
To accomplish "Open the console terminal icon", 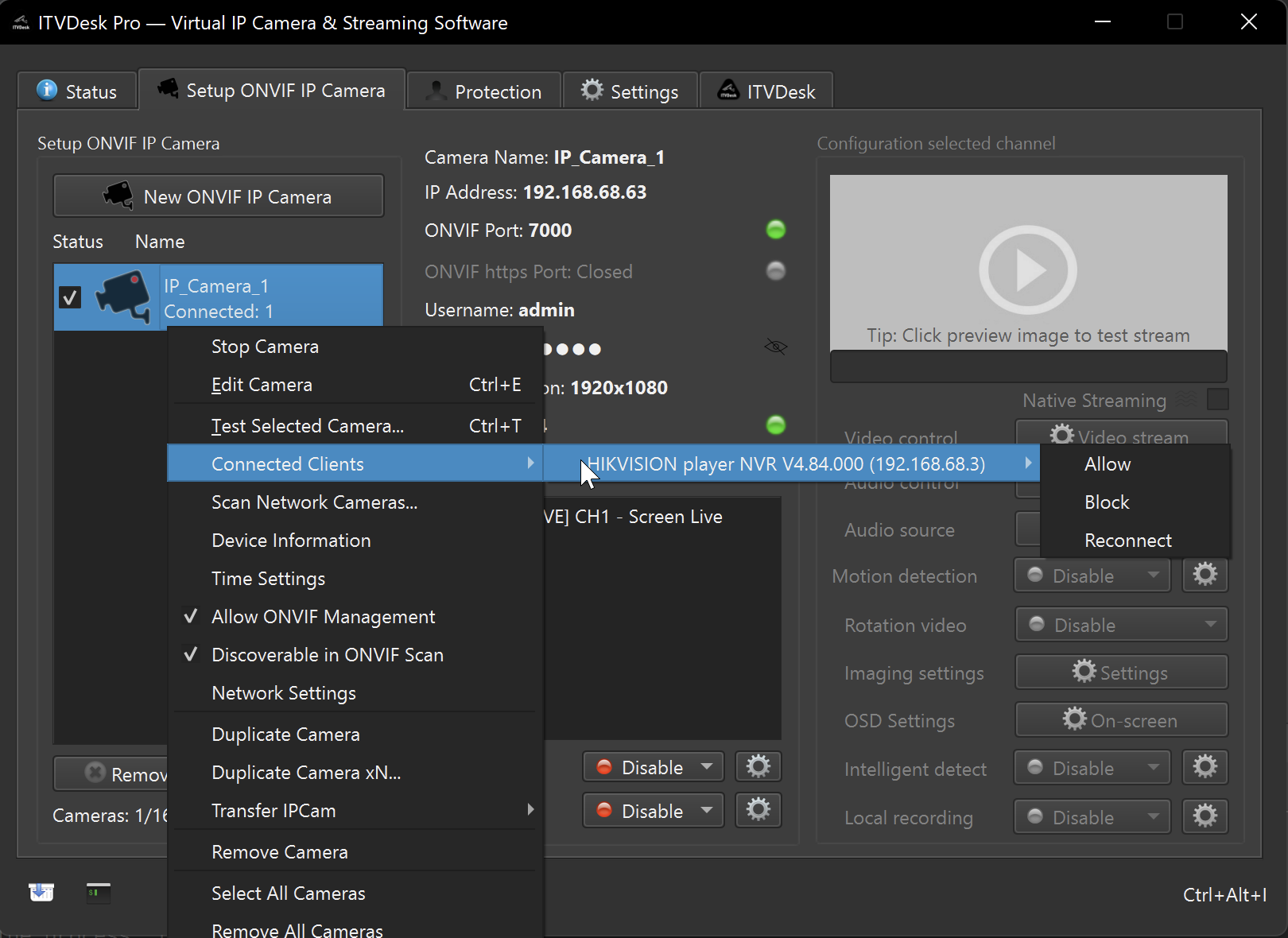I will 99,892.
